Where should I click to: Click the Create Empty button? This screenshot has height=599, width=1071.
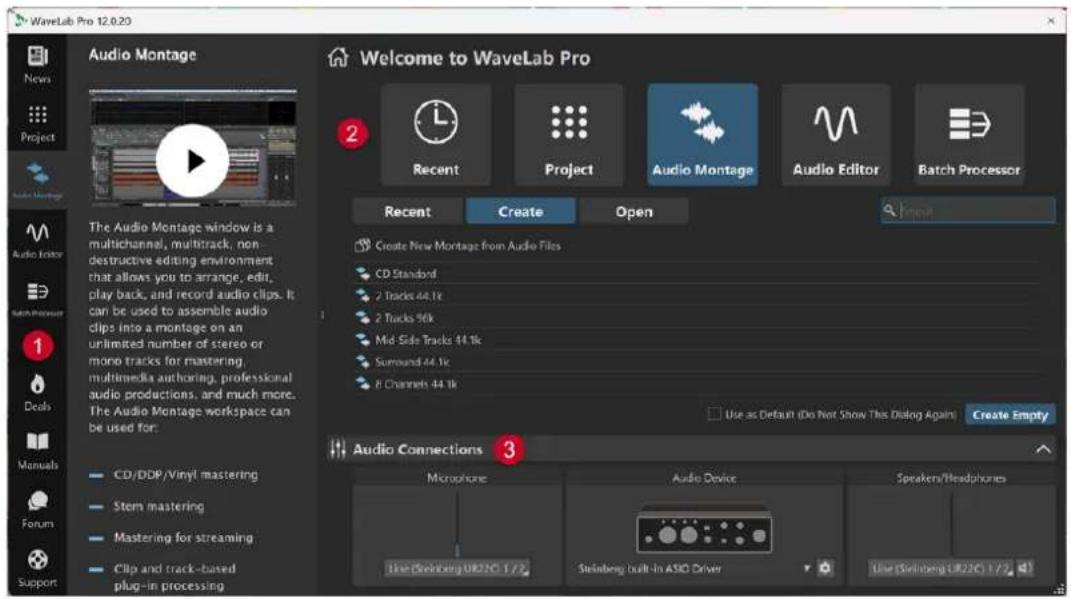tap(1010, 415)
